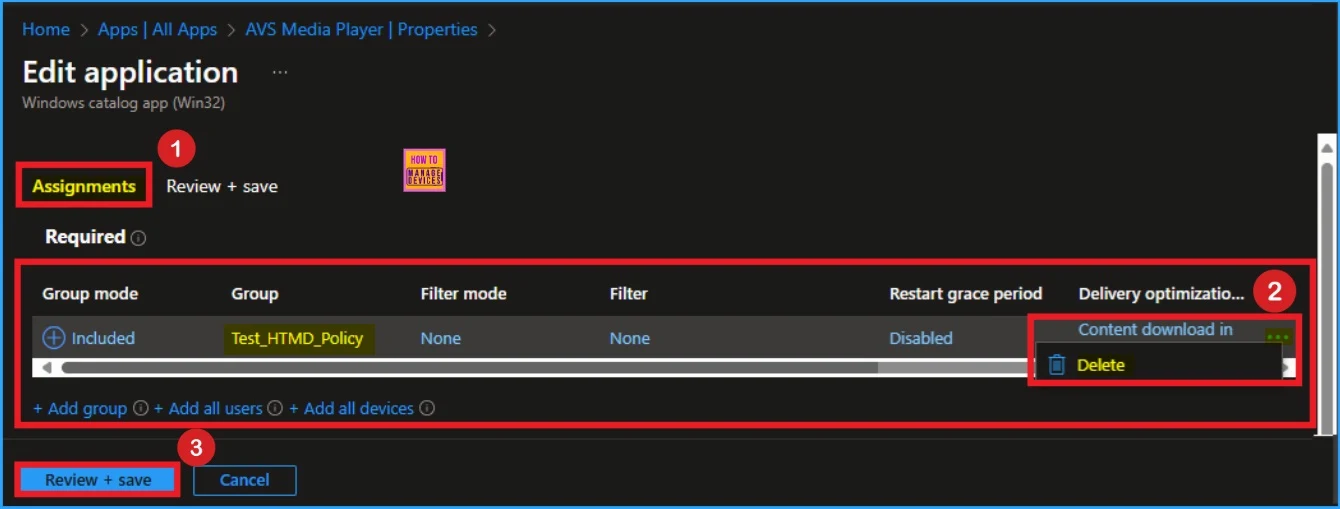Select the Assignments tab

point(84,186)
